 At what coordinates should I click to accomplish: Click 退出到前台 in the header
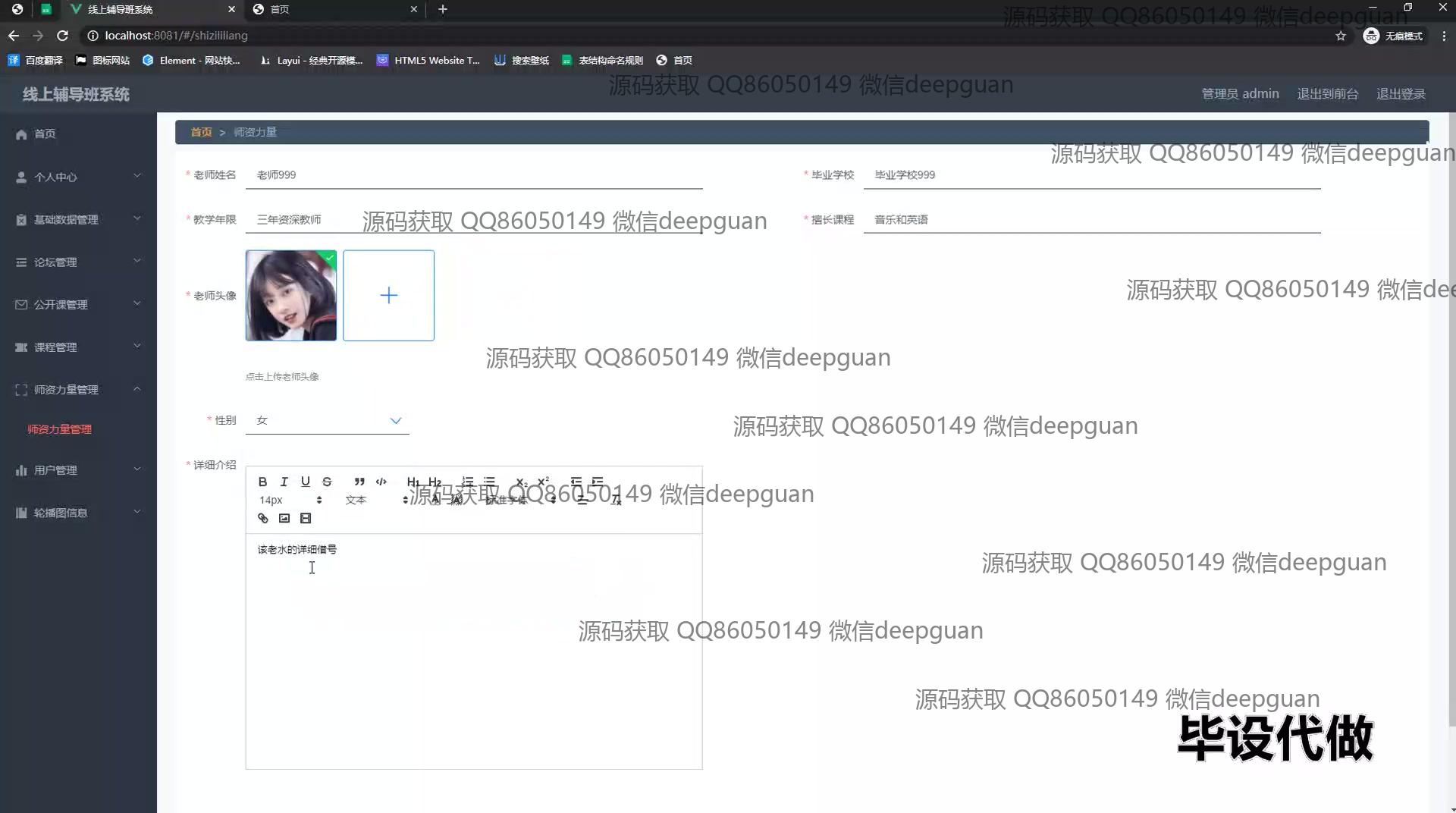pyautogui.click(x=1327, y=94)
